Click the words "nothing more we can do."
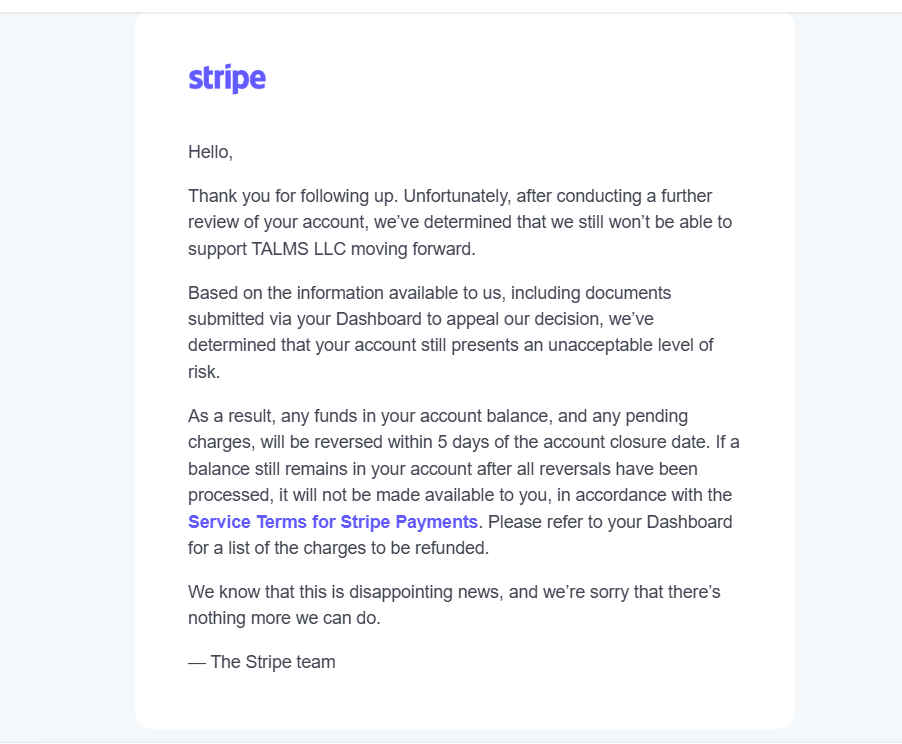Screen dimensions: 902x744 [284, 619]
